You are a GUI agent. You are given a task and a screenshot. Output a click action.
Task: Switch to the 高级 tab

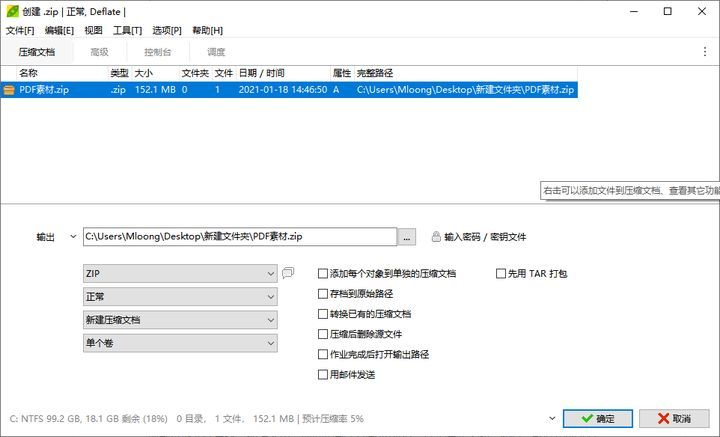tap(99, 52)
